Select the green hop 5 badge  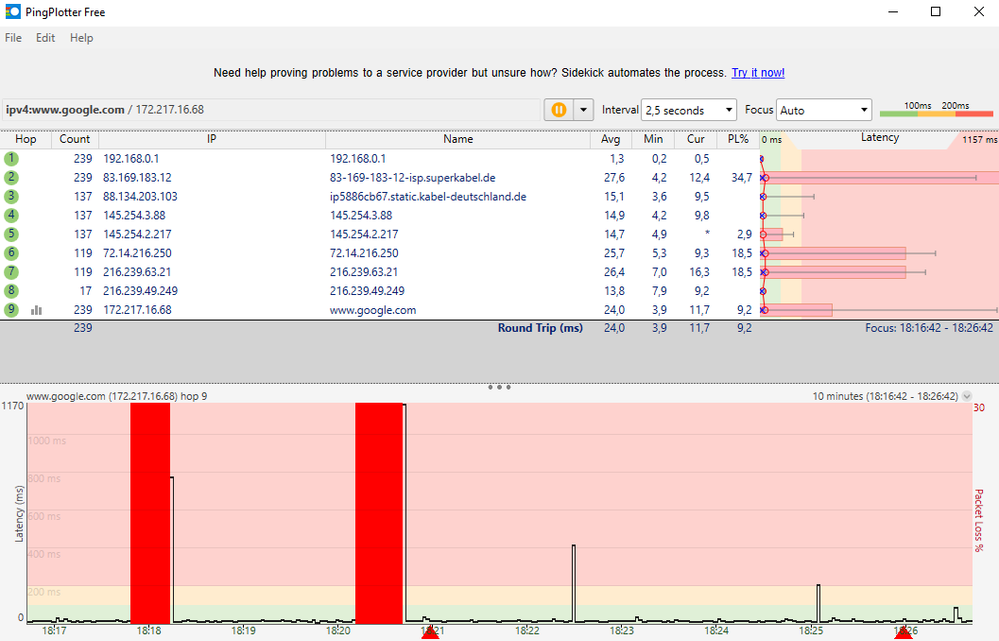click(9, 234)
